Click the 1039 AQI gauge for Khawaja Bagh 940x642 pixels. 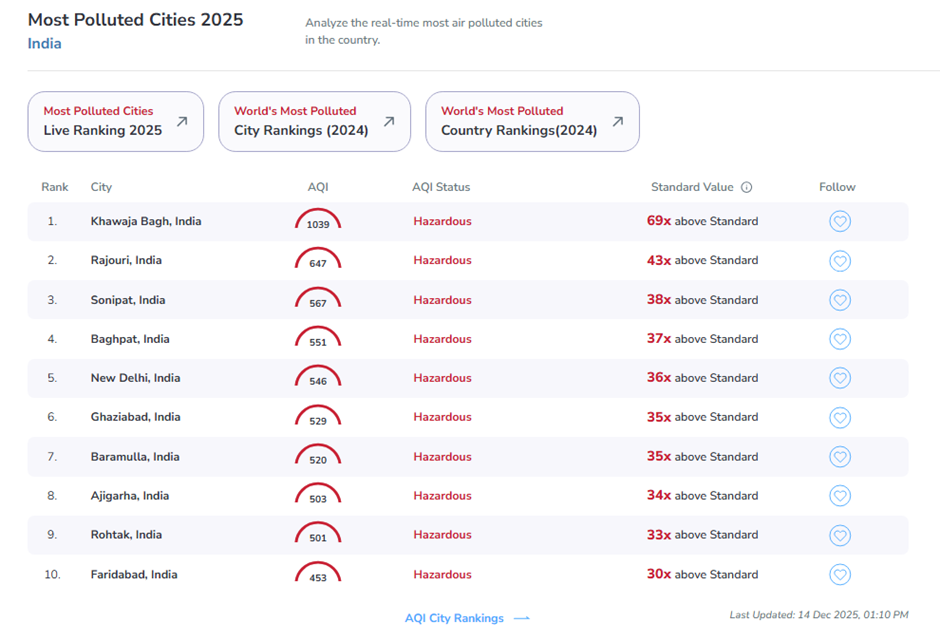318,221
